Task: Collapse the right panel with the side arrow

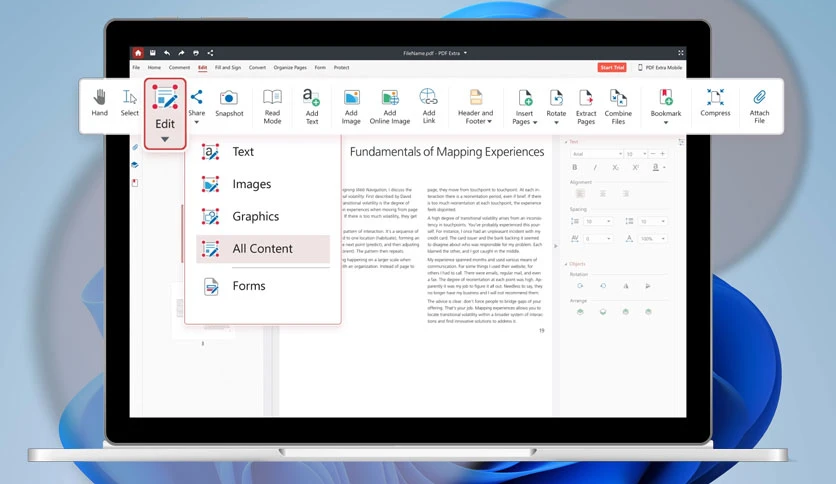Action: [556, 246]
